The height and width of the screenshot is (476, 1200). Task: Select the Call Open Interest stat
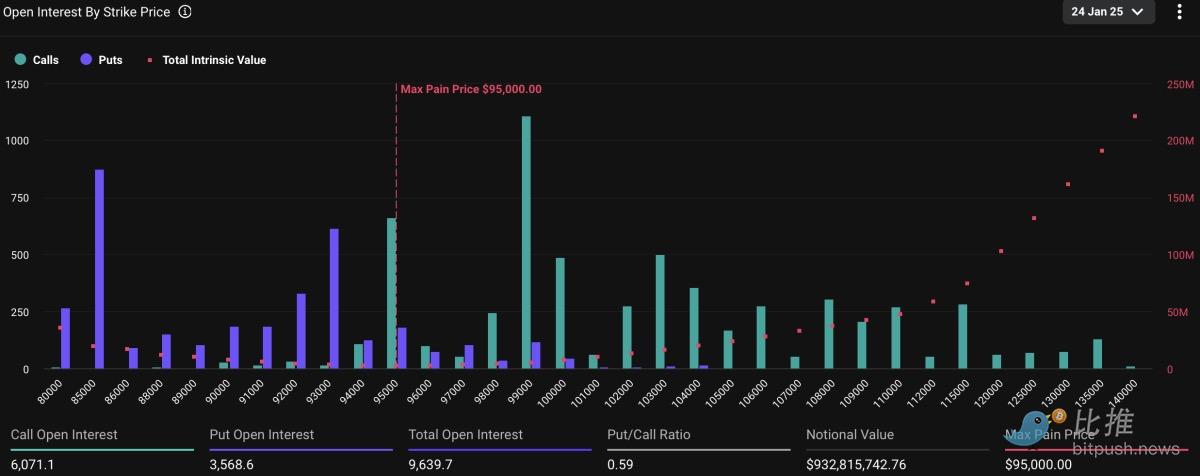[100, 450]
